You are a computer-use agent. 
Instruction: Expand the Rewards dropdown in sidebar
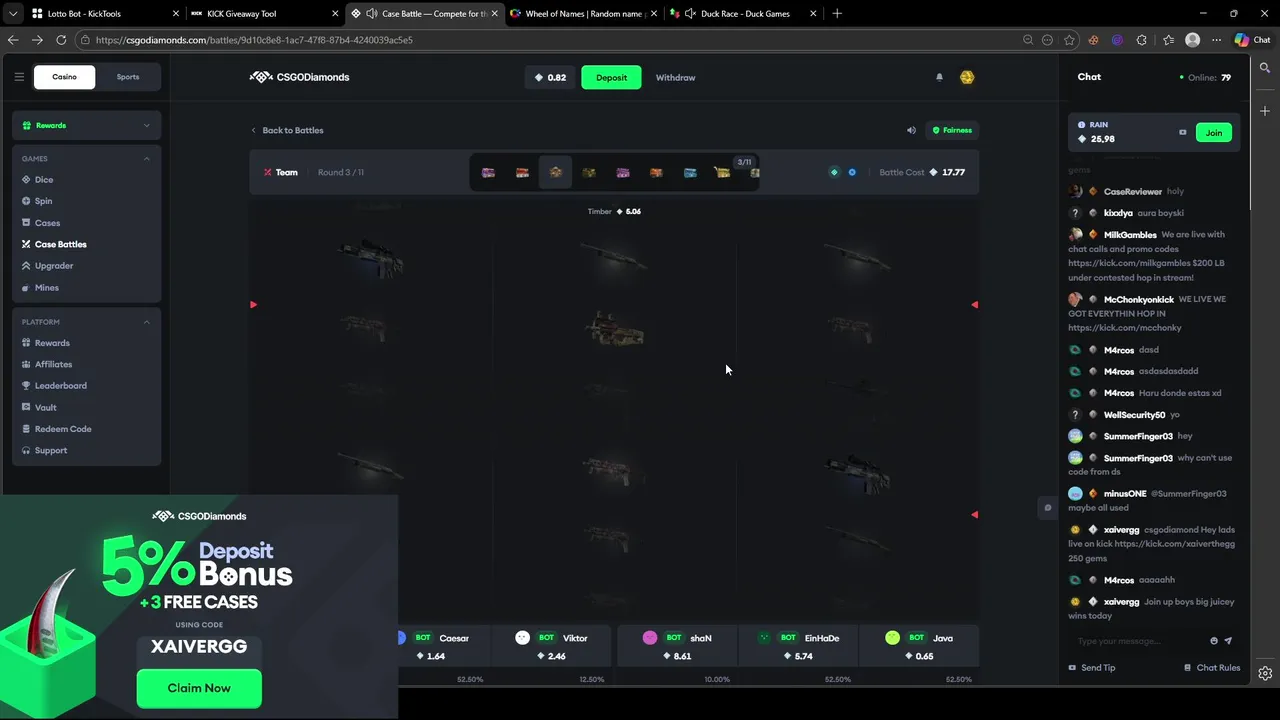pyautogui.click(x=86, y=125)
